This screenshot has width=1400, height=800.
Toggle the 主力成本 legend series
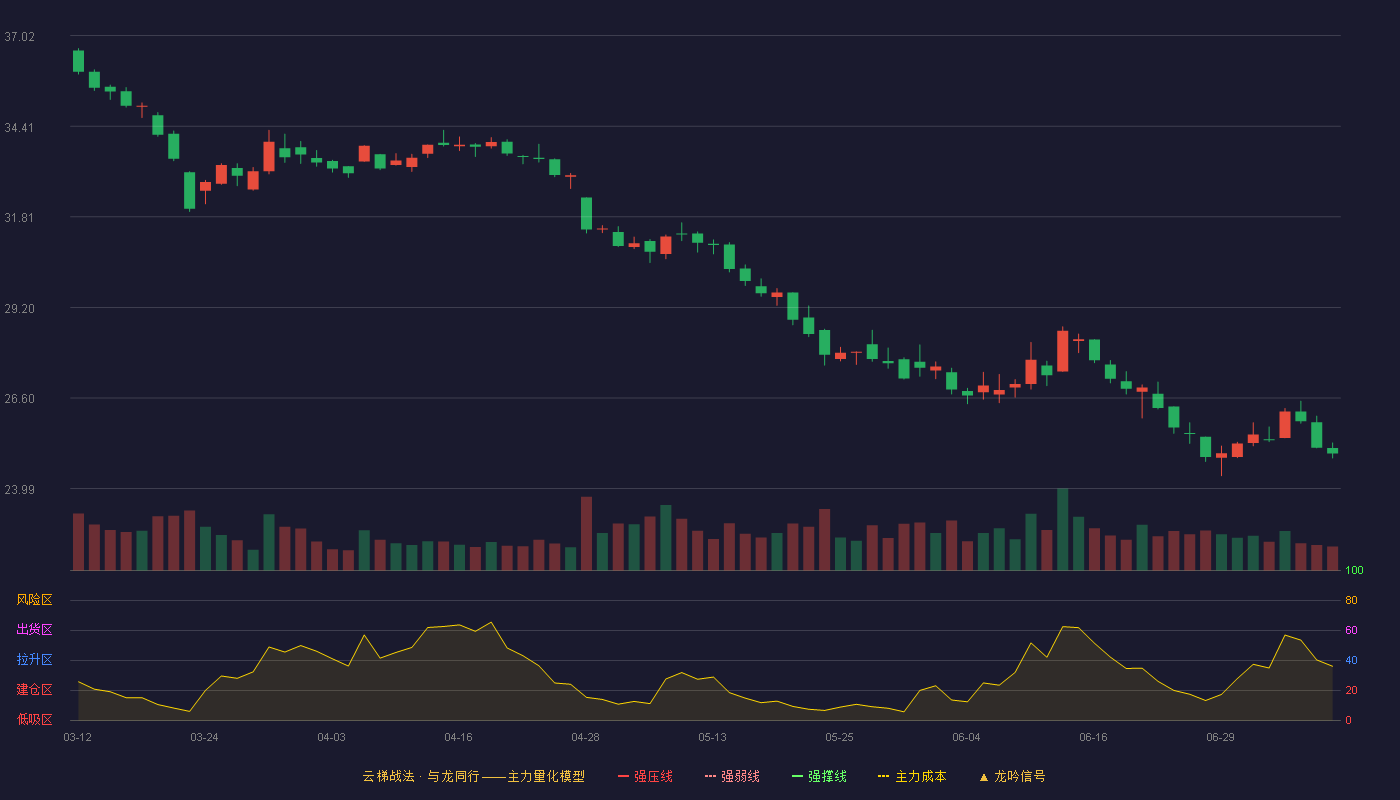(912, 776)
